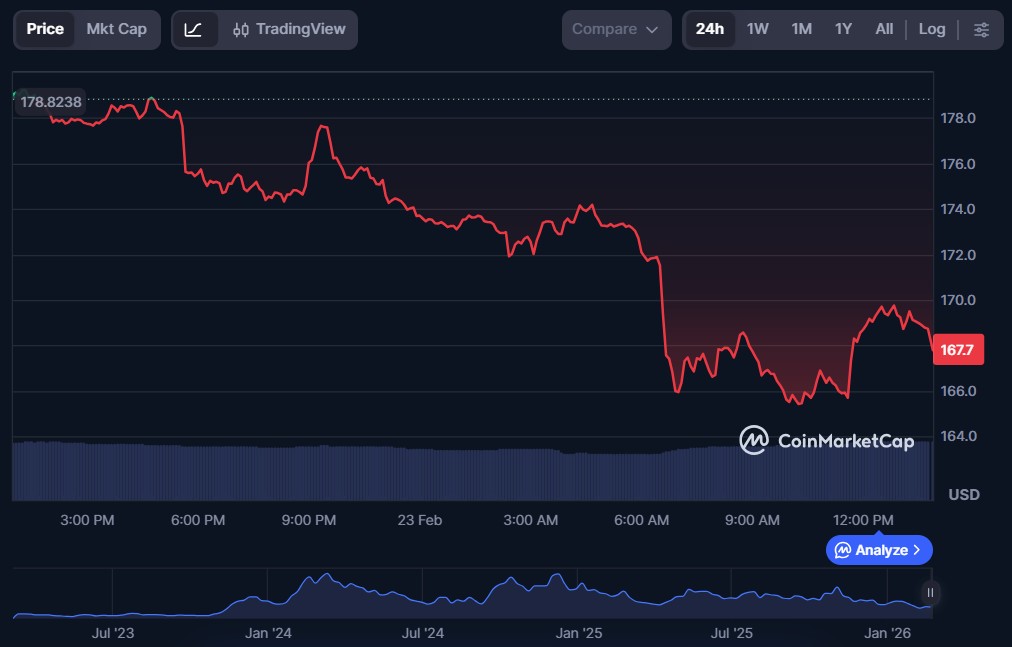
Task: Click the Analyze arrow icon
Action: coord(917,550)
